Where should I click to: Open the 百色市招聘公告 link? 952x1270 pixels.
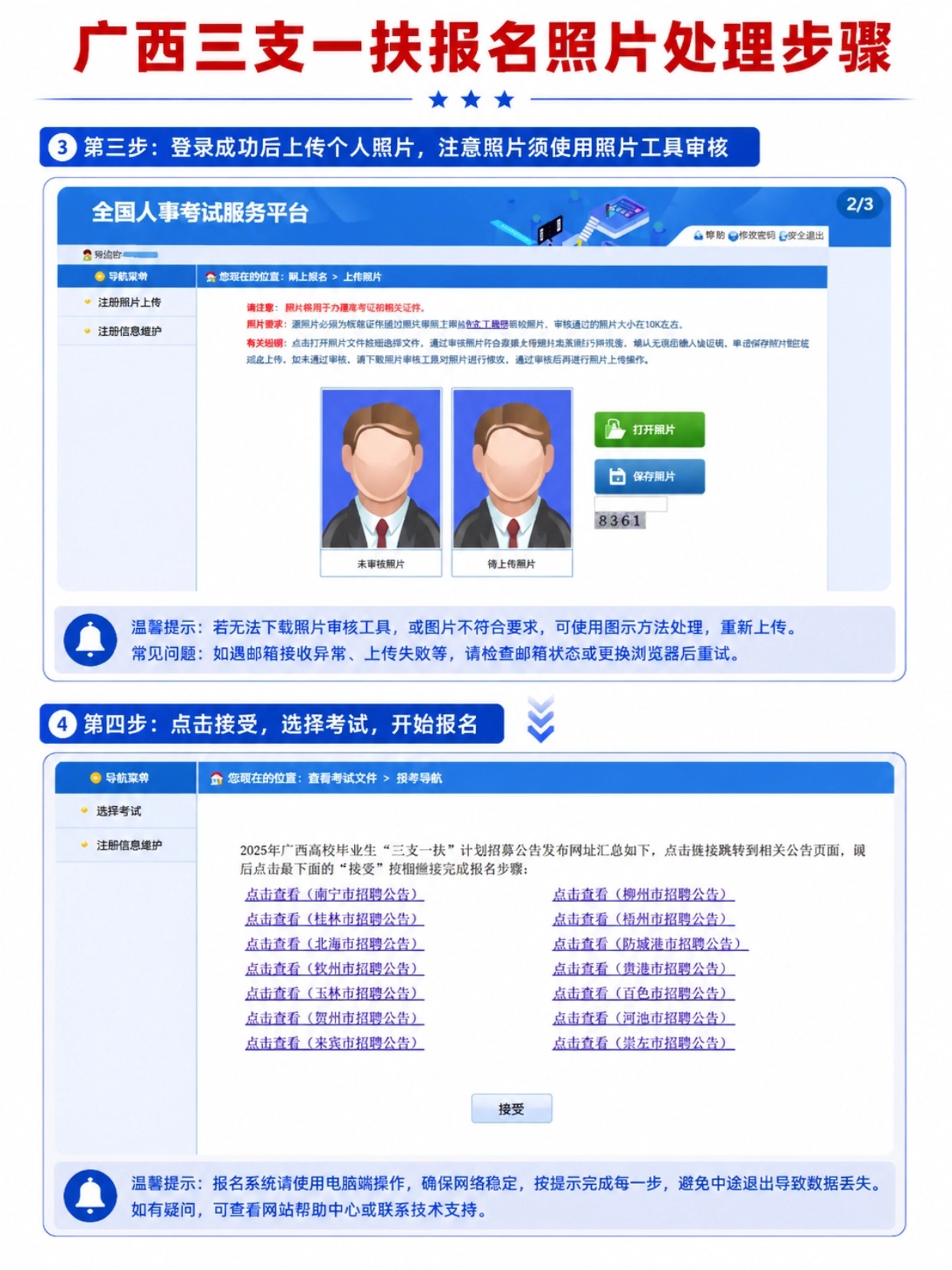click(x=643, y=993)
